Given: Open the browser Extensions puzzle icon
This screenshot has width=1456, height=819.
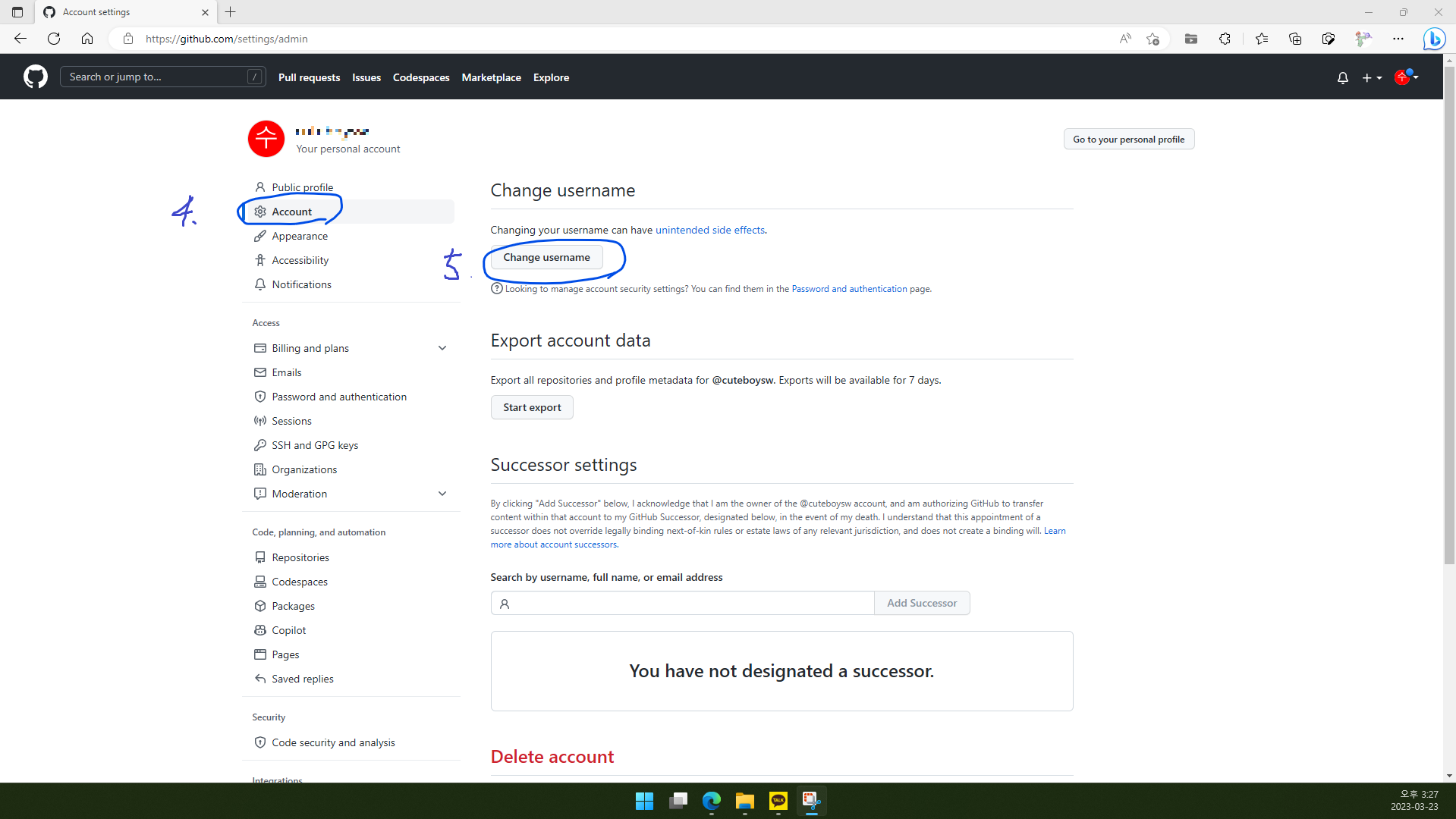Looking at the screenshot, I should pyautogui.click(x=1225, y=39).
